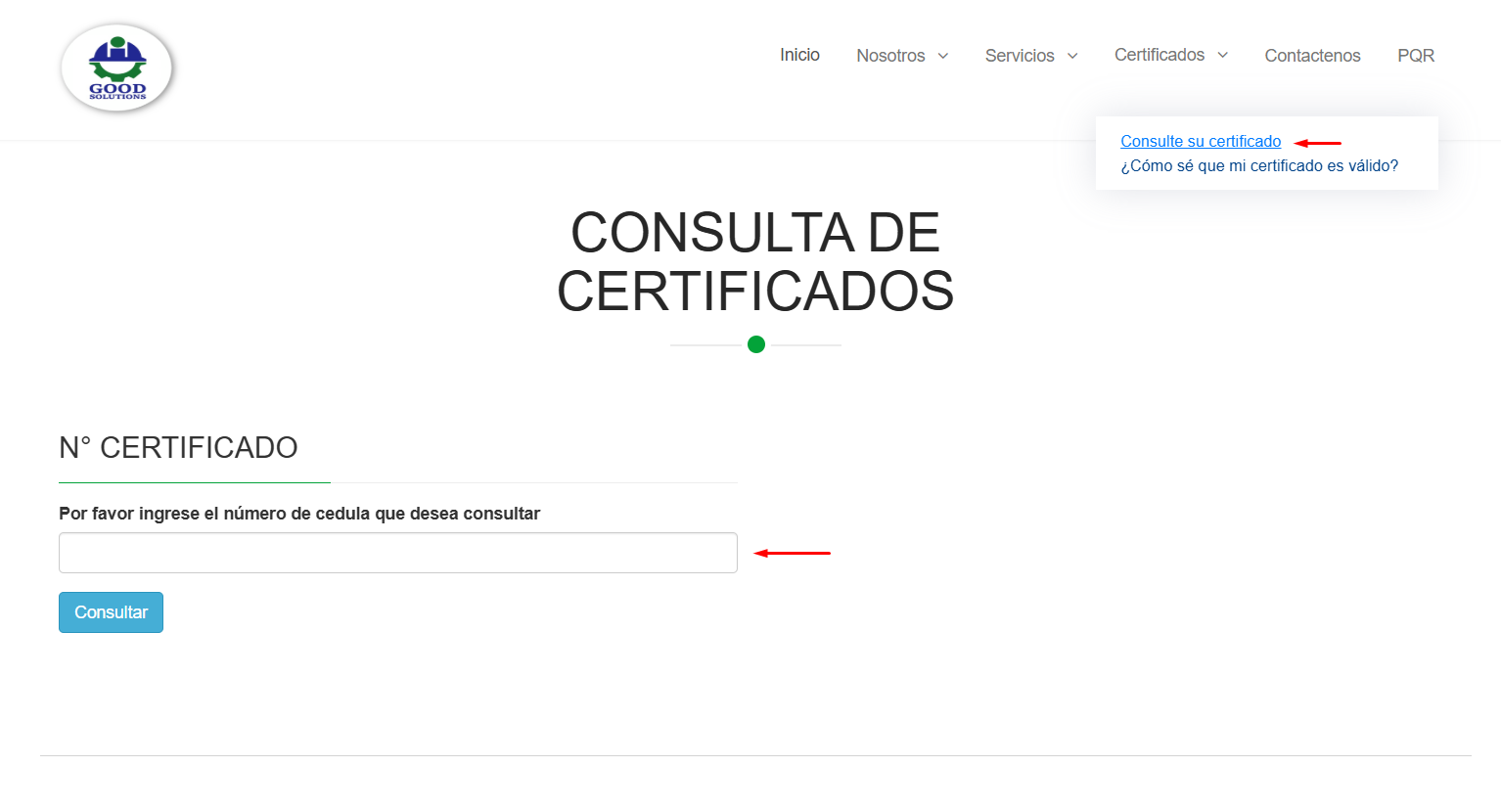
Task: Click the N° CERTIFICADO section title
Action: (178, 447)
